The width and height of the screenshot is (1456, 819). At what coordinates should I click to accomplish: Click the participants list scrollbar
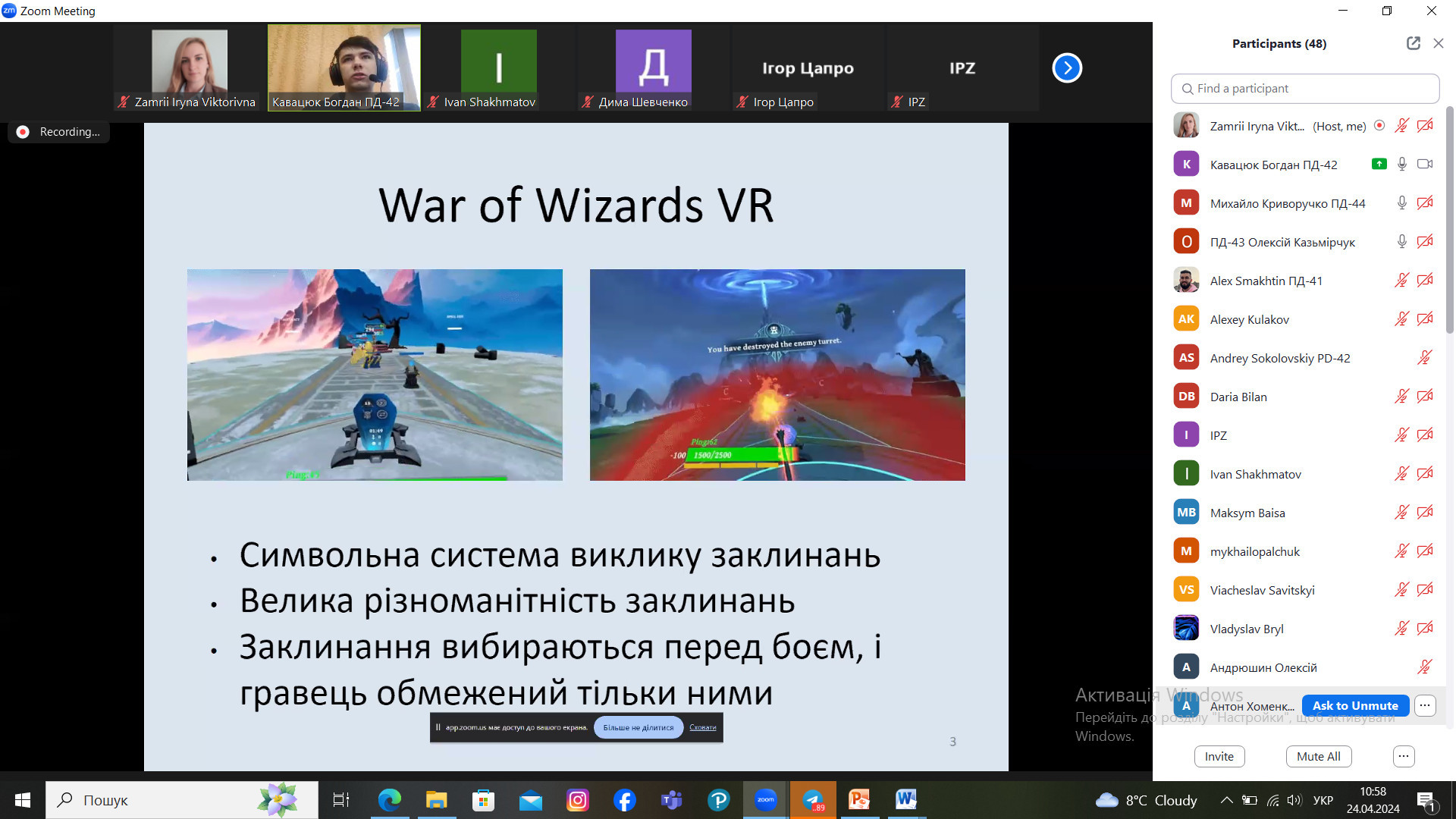tap(1450, 220)
